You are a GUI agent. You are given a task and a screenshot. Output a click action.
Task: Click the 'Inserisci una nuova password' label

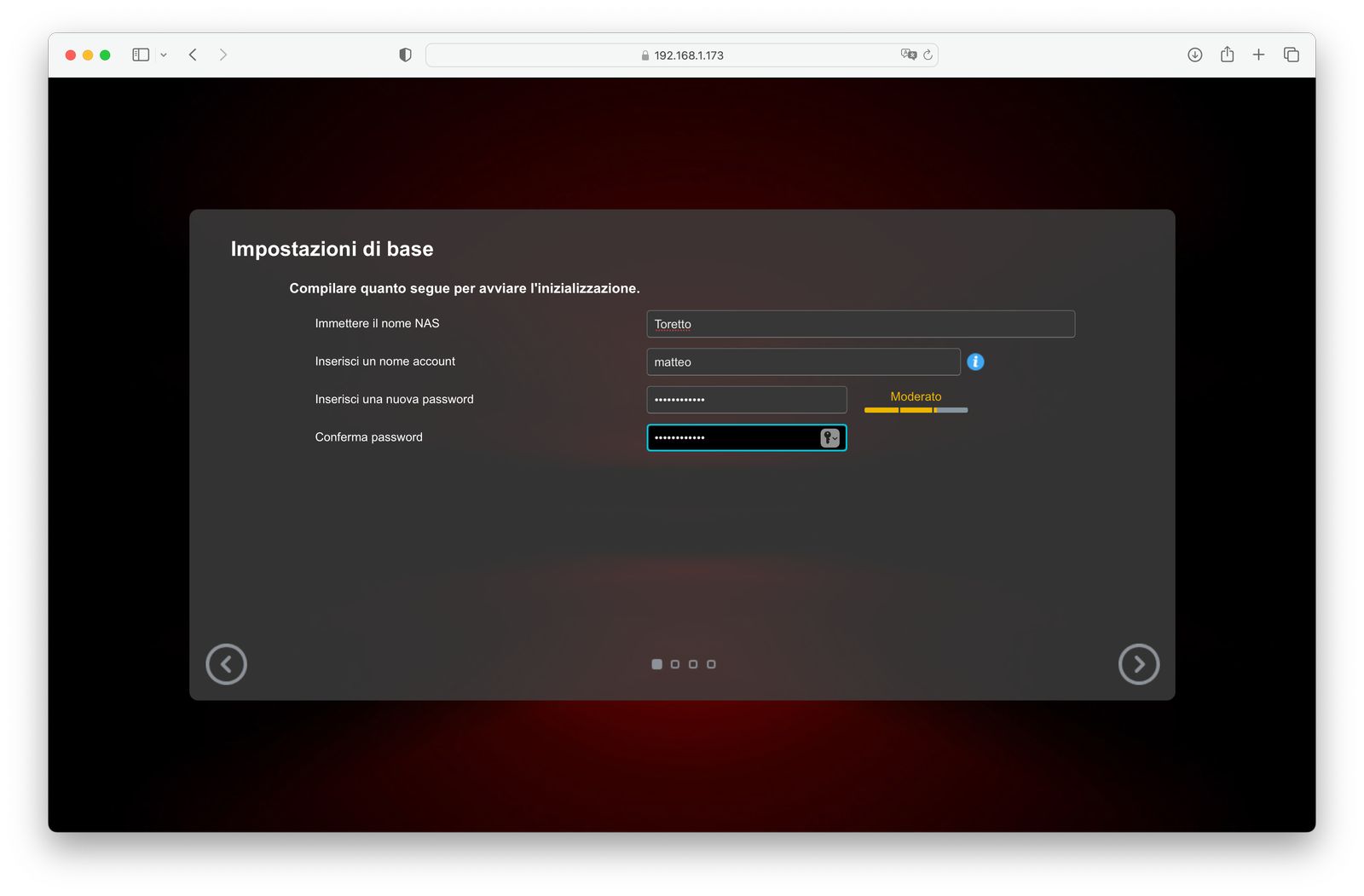click(x=395, y=399)
